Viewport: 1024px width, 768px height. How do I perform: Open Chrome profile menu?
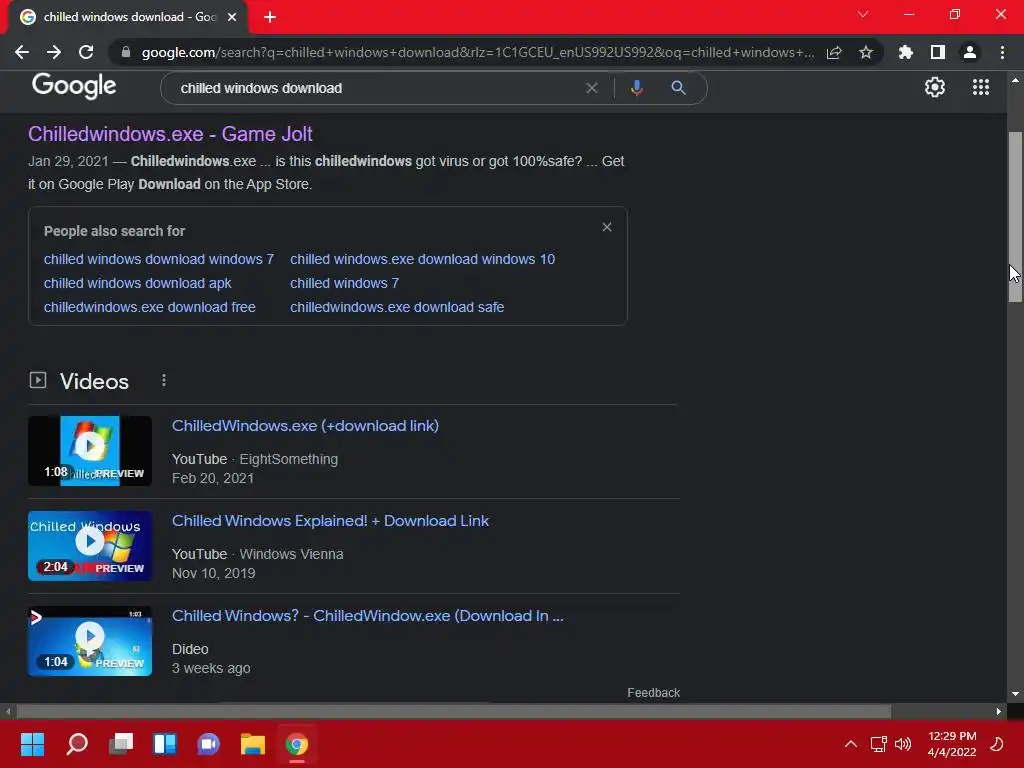click(x=970, y=52)
